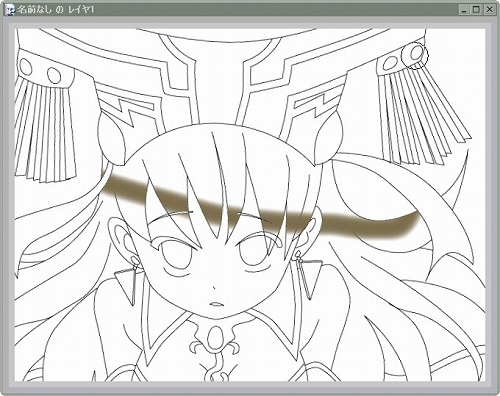Viewport: 500px width, 396px height.
Task: Click on the character's mouth
Action: point(217,304)
